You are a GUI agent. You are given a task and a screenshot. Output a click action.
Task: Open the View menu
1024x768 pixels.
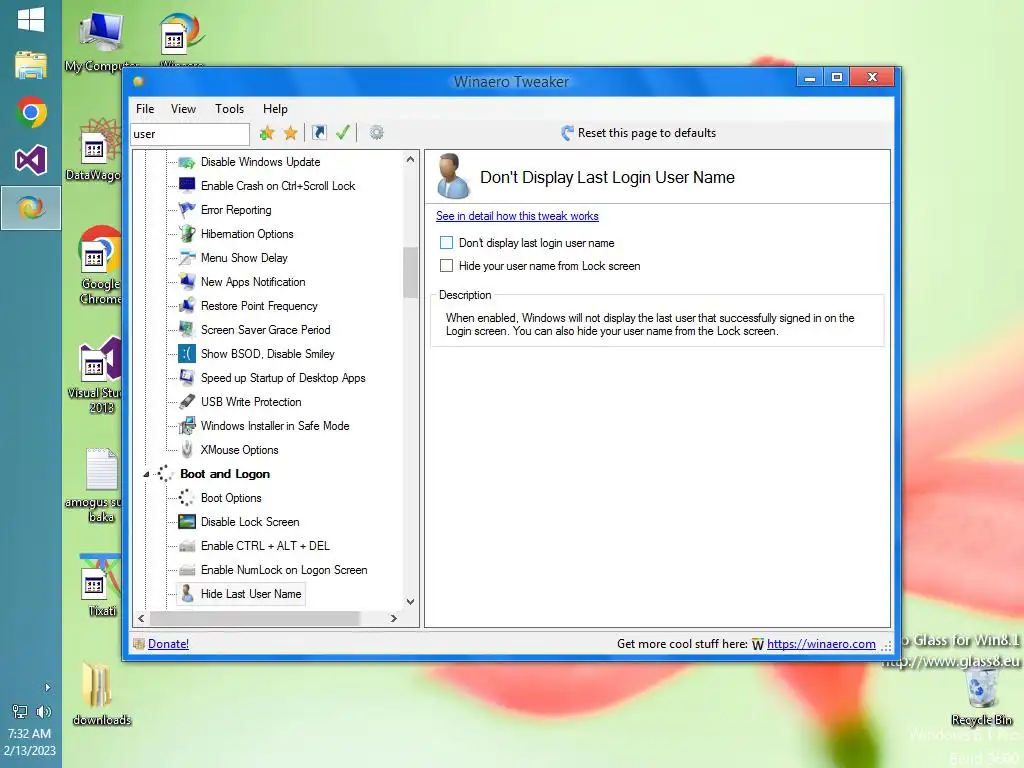pyautogui.click(x=184, y=109)
